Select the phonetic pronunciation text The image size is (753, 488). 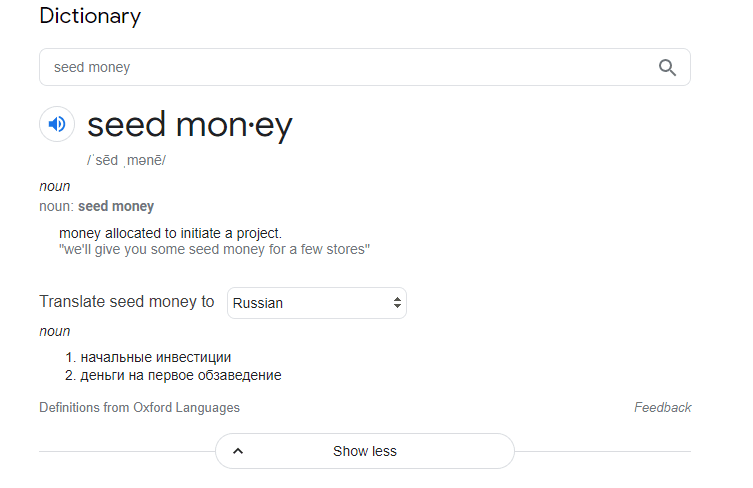click(x=126, y=160)
